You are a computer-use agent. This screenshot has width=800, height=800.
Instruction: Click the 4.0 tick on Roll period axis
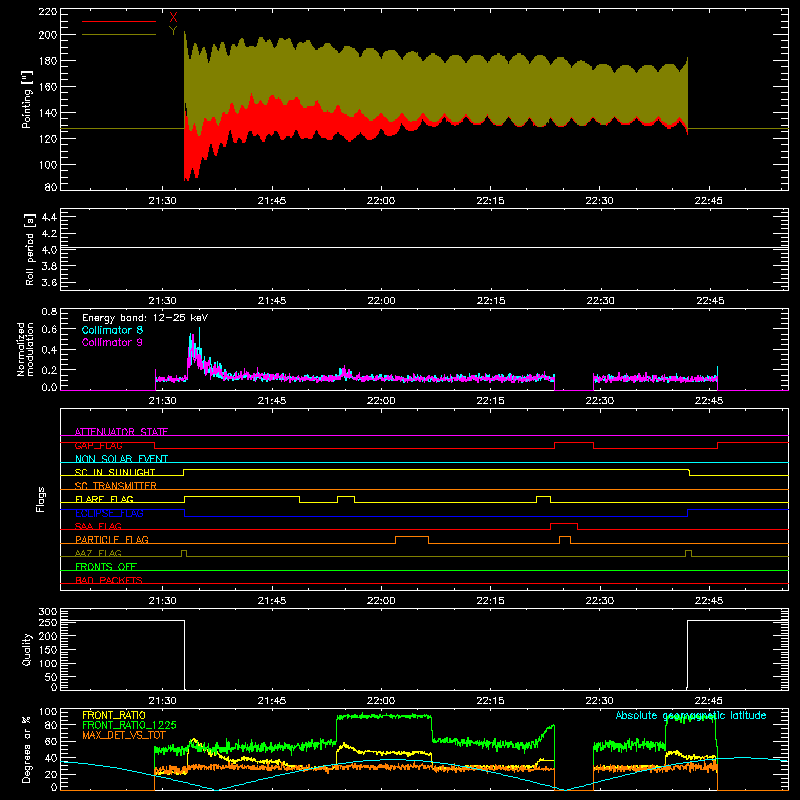[49, 250]
